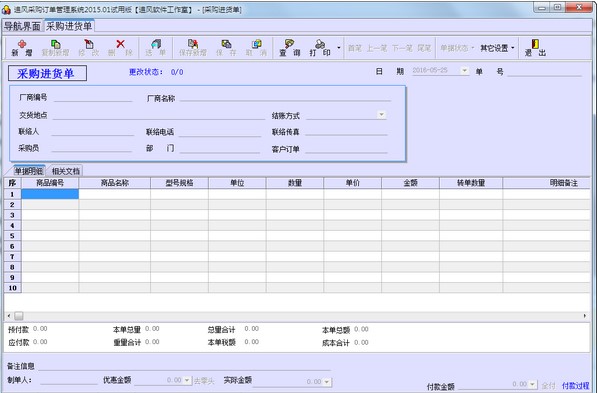Image resolution: width=598 pixels, height=393 pixels.
Task: Go to last record with 尾笔
Action: point(424,48)
